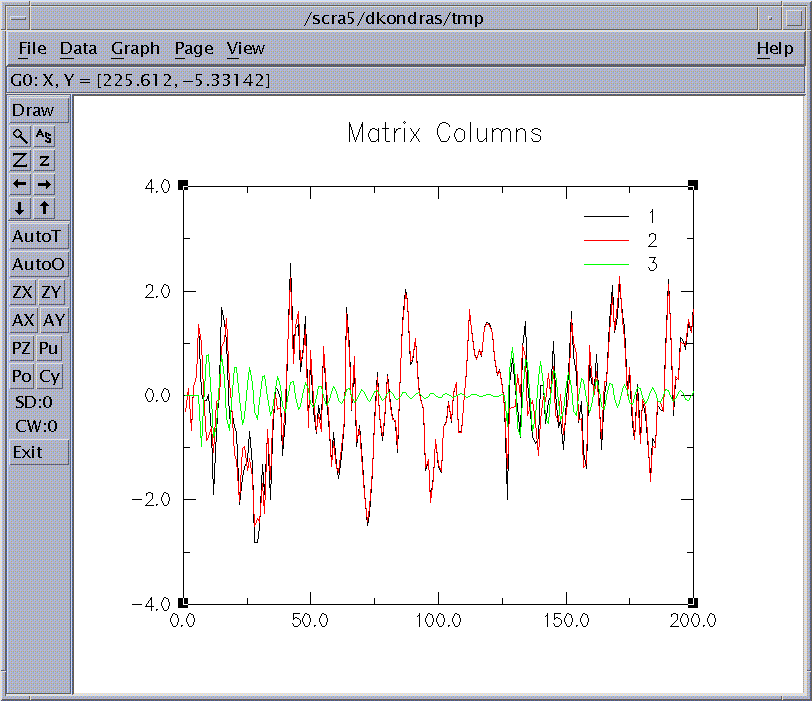Viewport: 812px width, 701px height.
Task: Select the magnifier zoom tool
Action: [21, 136]
